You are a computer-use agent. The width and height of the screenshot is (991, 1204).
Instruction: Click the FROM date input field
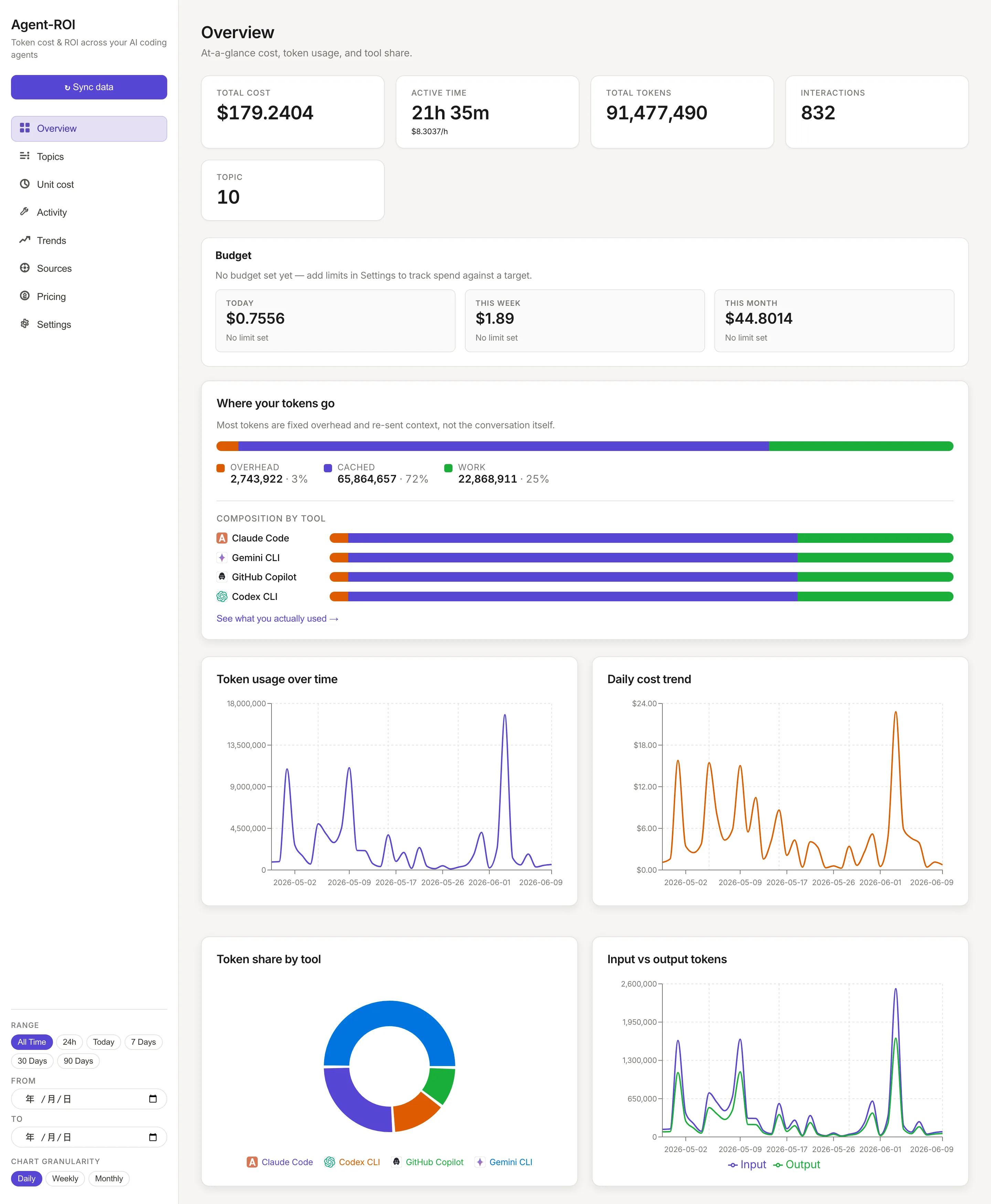pyautogui.click(x=89, y=1098)
